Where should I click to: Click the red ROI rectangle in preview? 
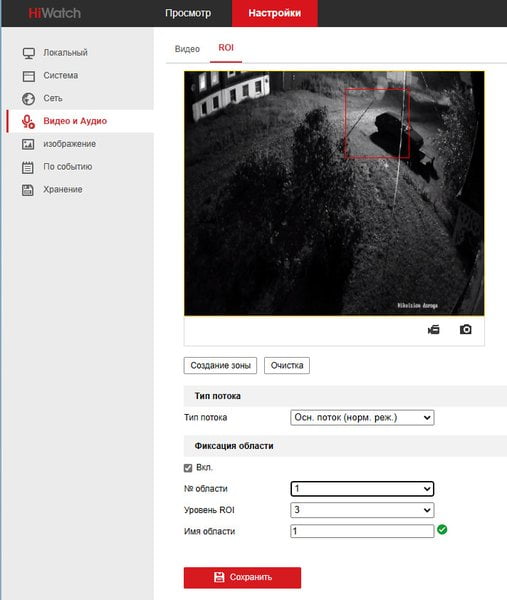click(377, 123)
